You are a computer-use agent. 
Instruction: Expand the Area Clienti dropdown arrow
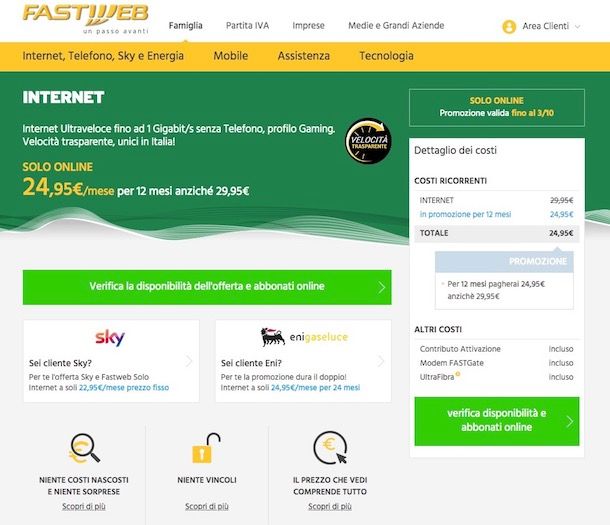point(578,27)
